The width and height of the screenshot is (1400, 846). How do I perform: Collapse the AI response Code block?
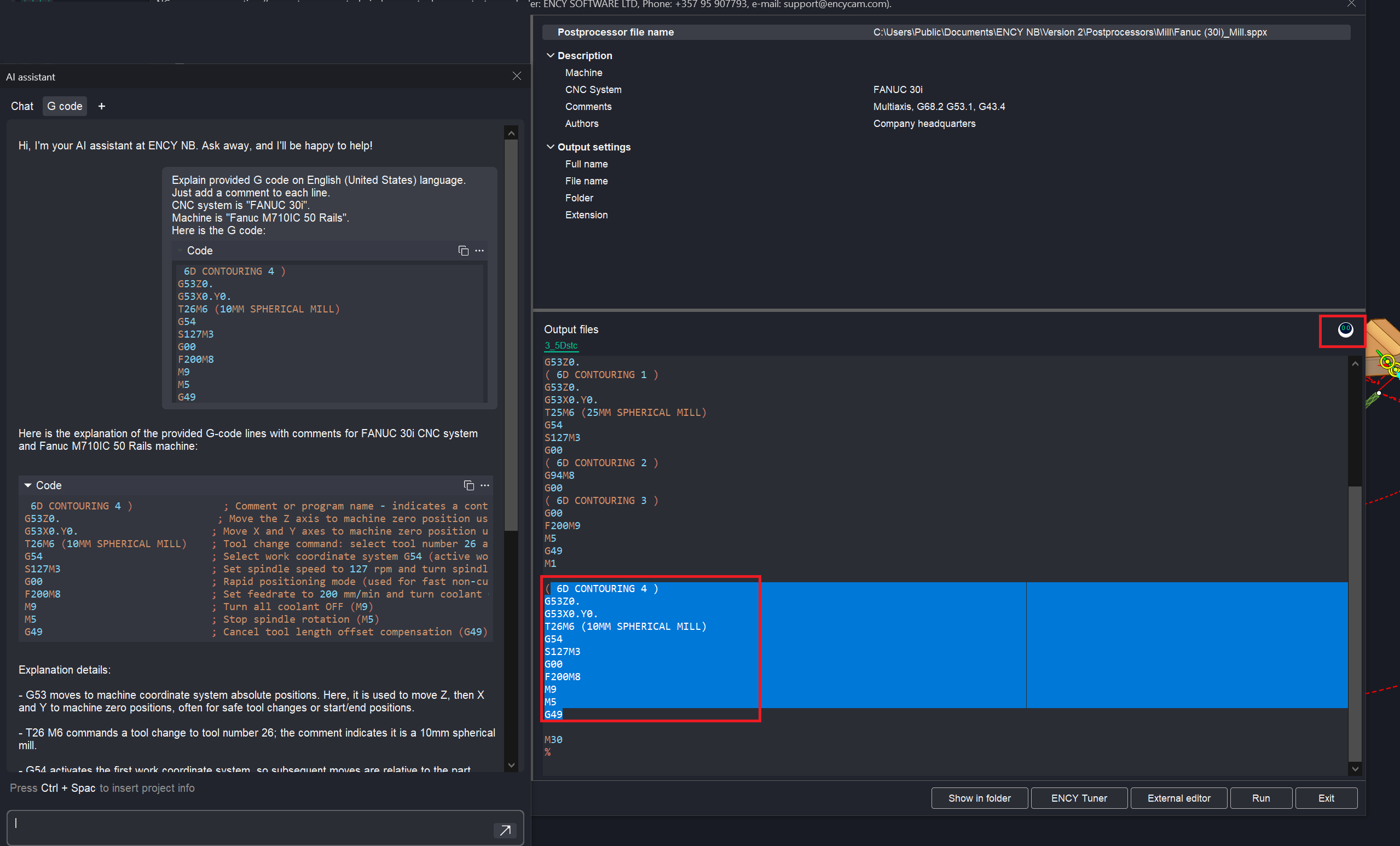coord(28,485)
